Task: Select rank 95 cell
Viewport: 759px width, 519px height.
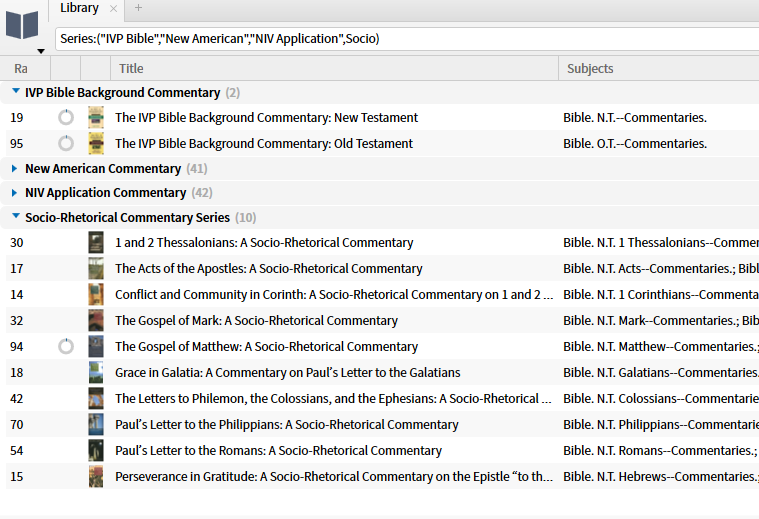Action: coord(17,143)
